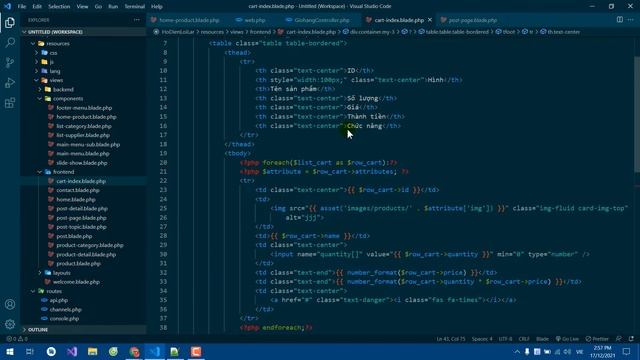This screenshot has width=640, height=360.
Task: Open Chrome from the taskbar
Action: pos(134,351)
